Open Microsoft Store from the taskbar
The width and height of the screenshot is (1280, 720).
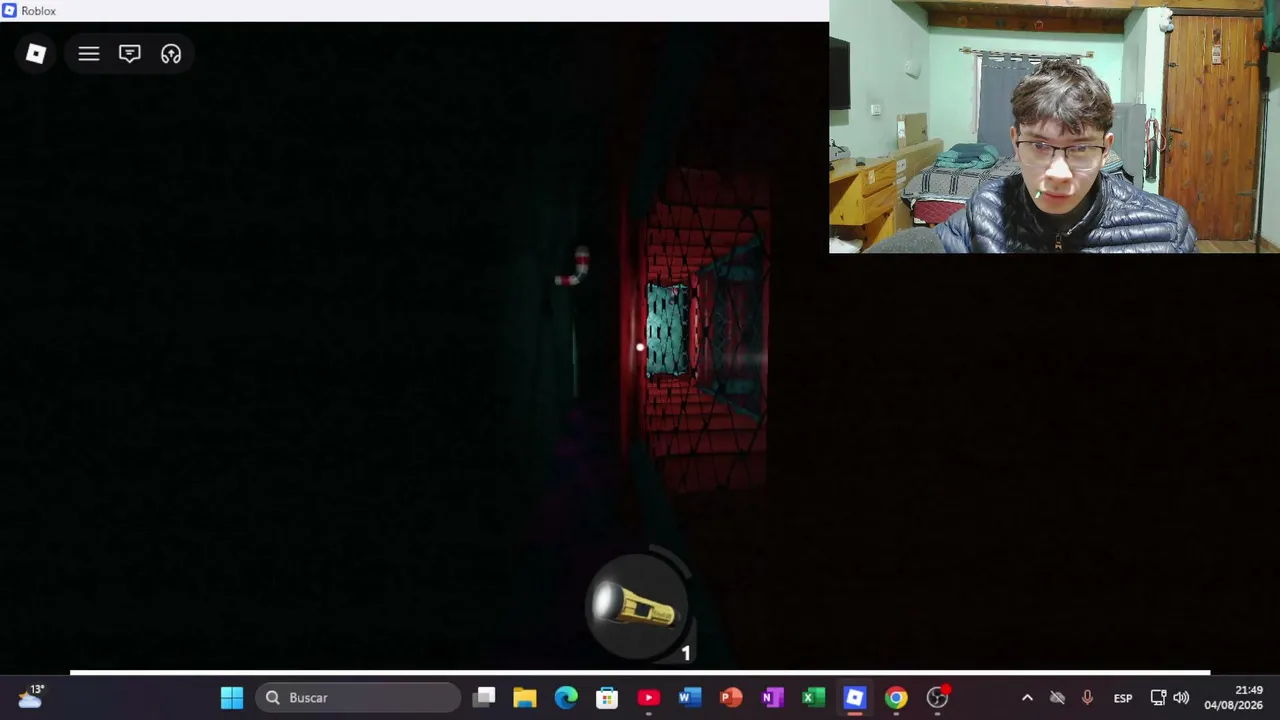(x=607, y=698)
